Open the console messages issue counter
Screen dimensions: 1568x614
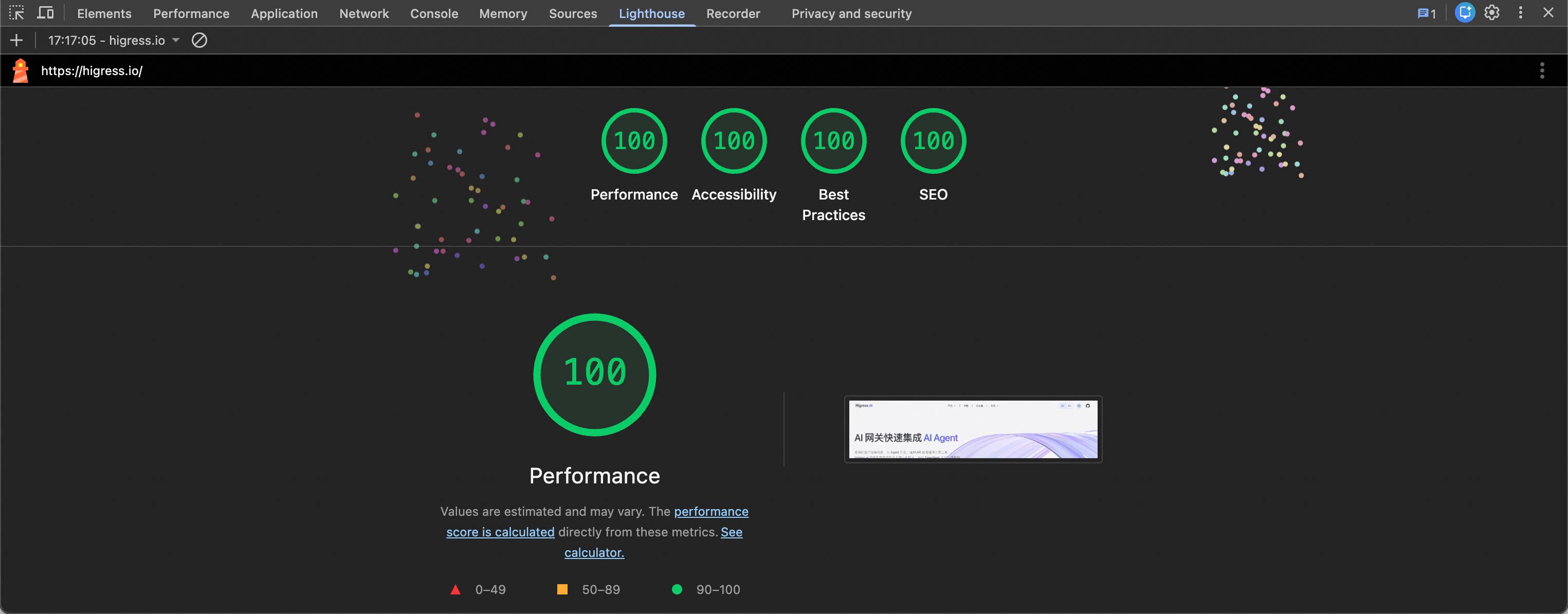tap(1426, 13)
